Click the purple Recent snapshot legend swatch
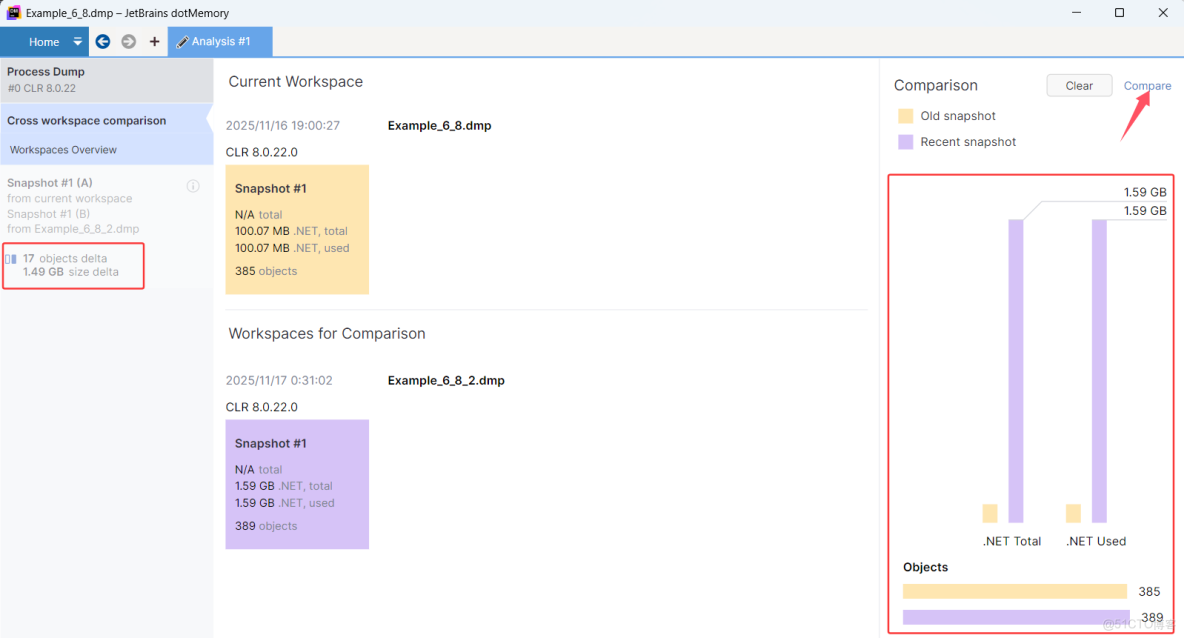The width and height of the screenshot is (1184, 638). (905, 141)
